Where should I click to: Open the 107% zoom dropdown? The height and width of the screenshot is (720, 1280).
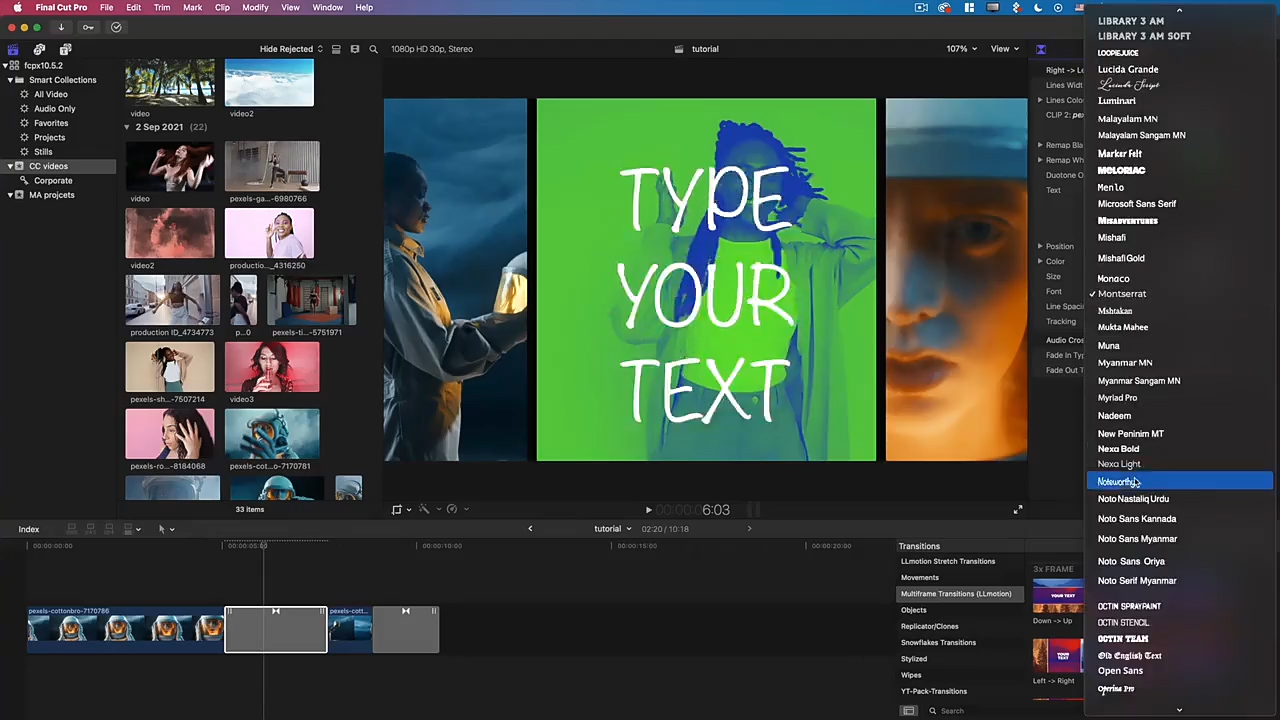point(962,49)
